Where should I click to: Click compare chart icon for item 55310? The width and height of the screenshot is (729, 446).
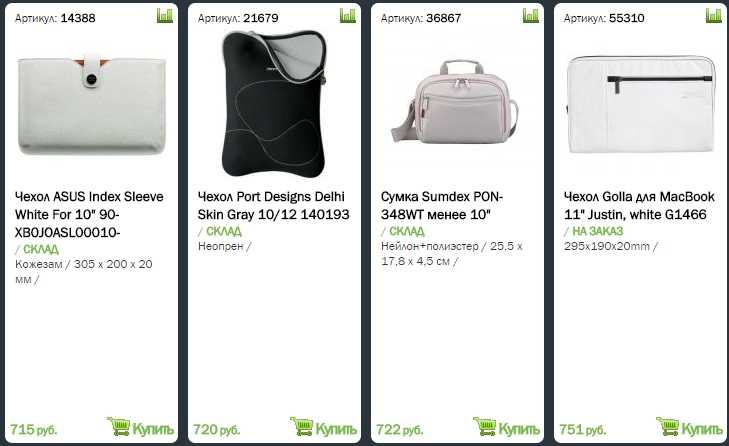(714, 16)
